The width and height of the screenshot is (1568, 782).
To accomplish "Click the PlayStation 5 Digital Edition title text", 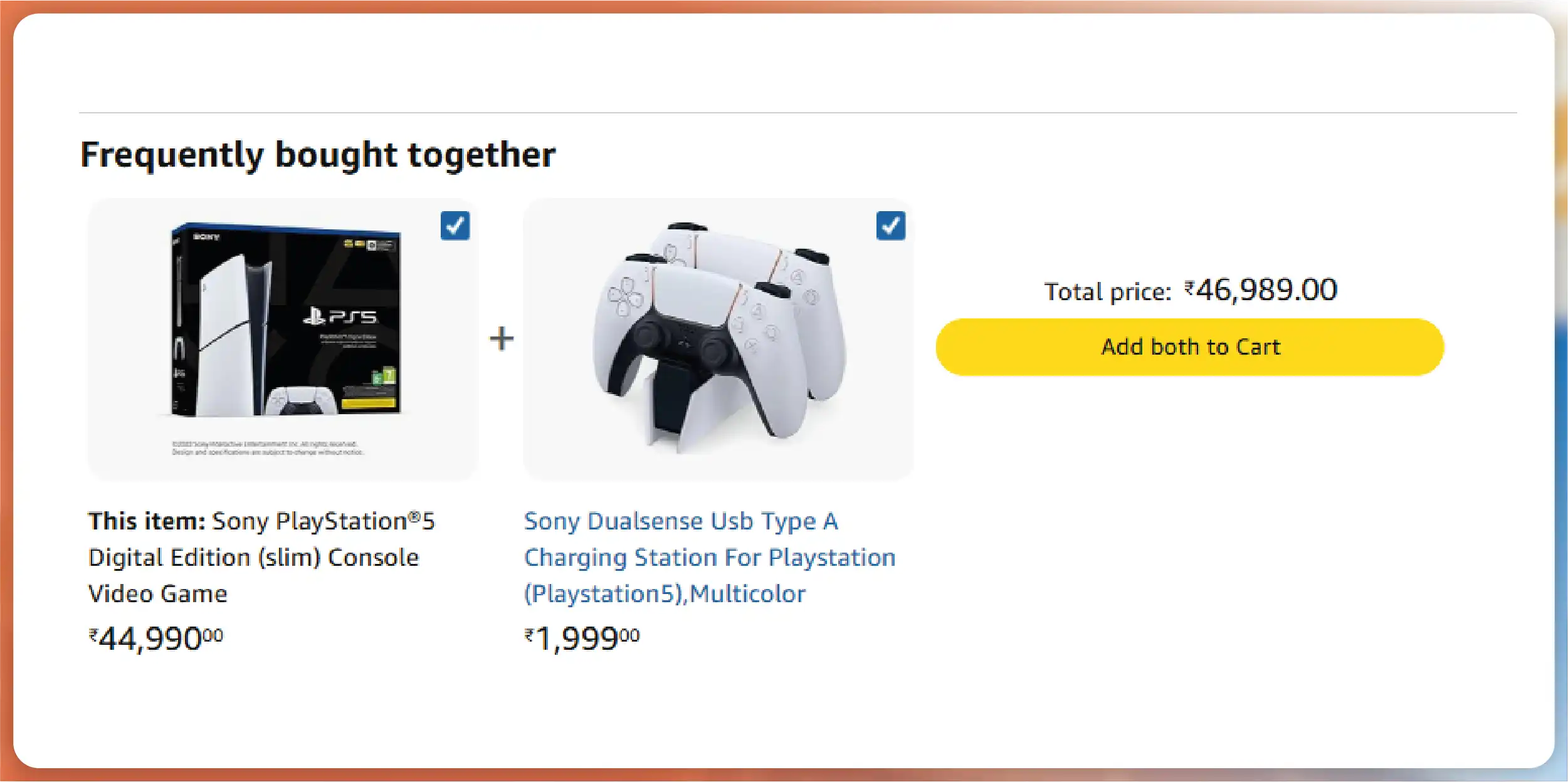I will click(261, 557).
